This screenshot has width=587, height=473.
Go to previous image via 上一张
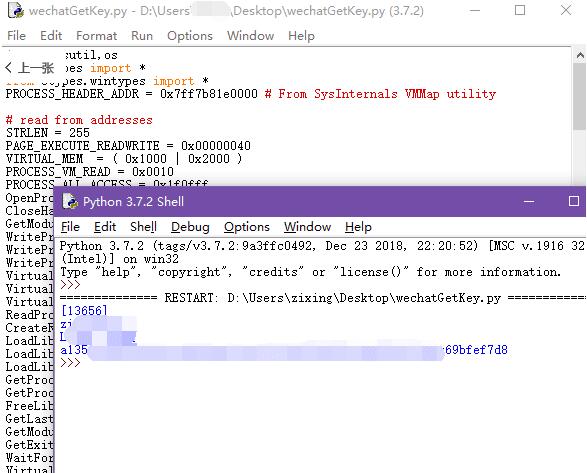[x=30, y=68]
